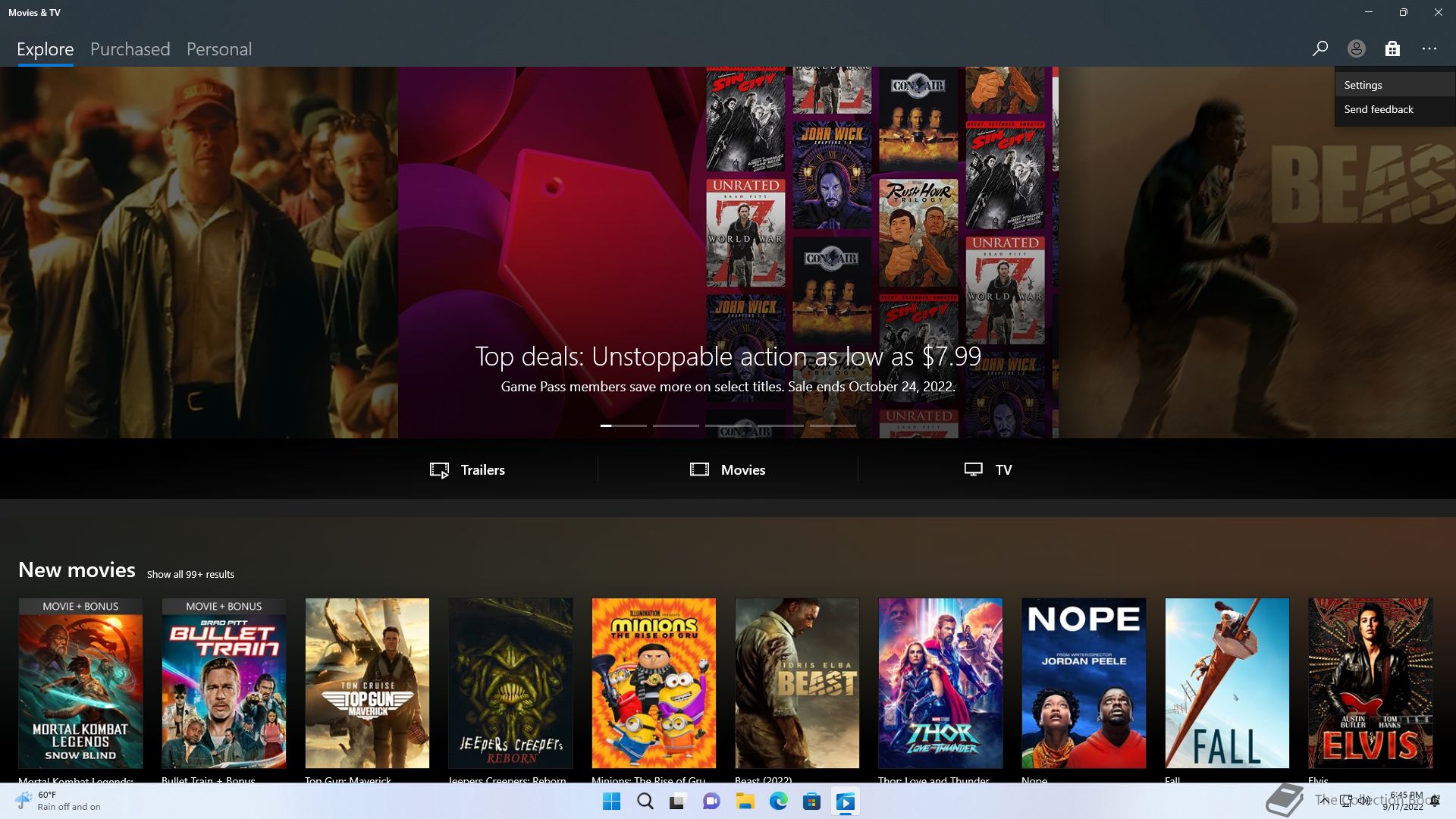Show the previous hero slide with man in cap
This screenshot has width=1456, height=819.
199,253
